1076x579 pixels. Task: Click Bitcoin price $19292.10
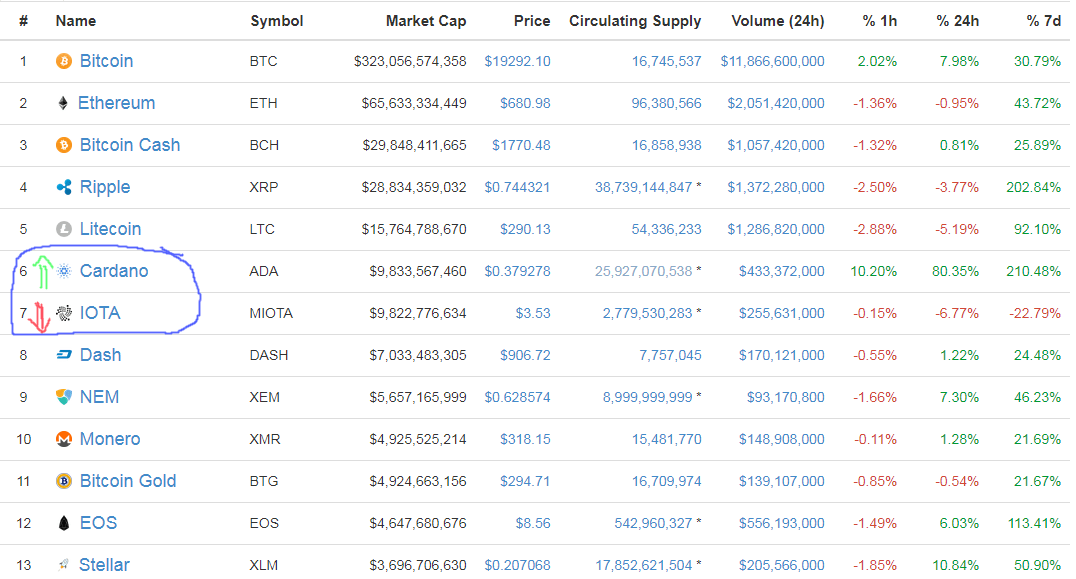(x=517, y=61)
